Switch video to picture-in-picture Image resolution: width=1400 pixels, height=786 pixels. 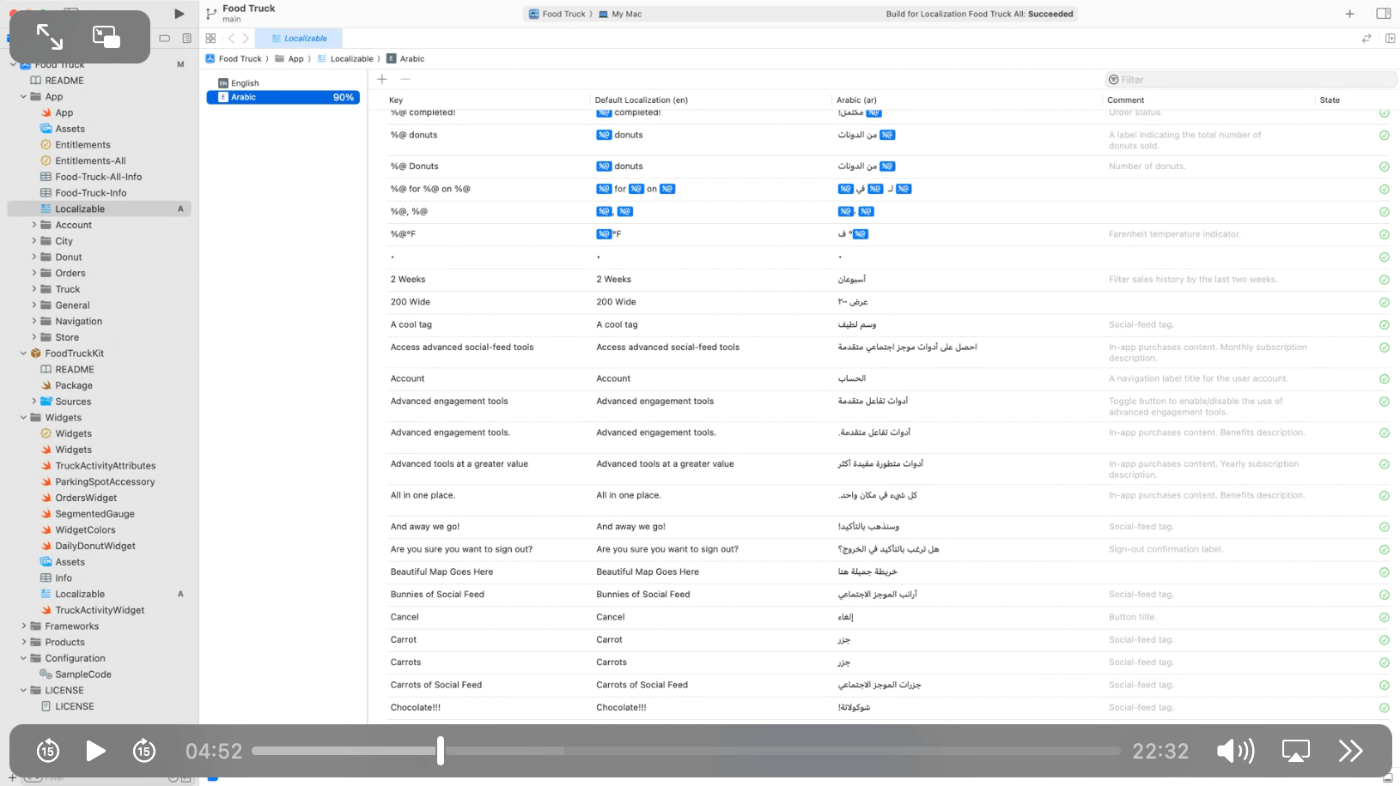(106, 37)
